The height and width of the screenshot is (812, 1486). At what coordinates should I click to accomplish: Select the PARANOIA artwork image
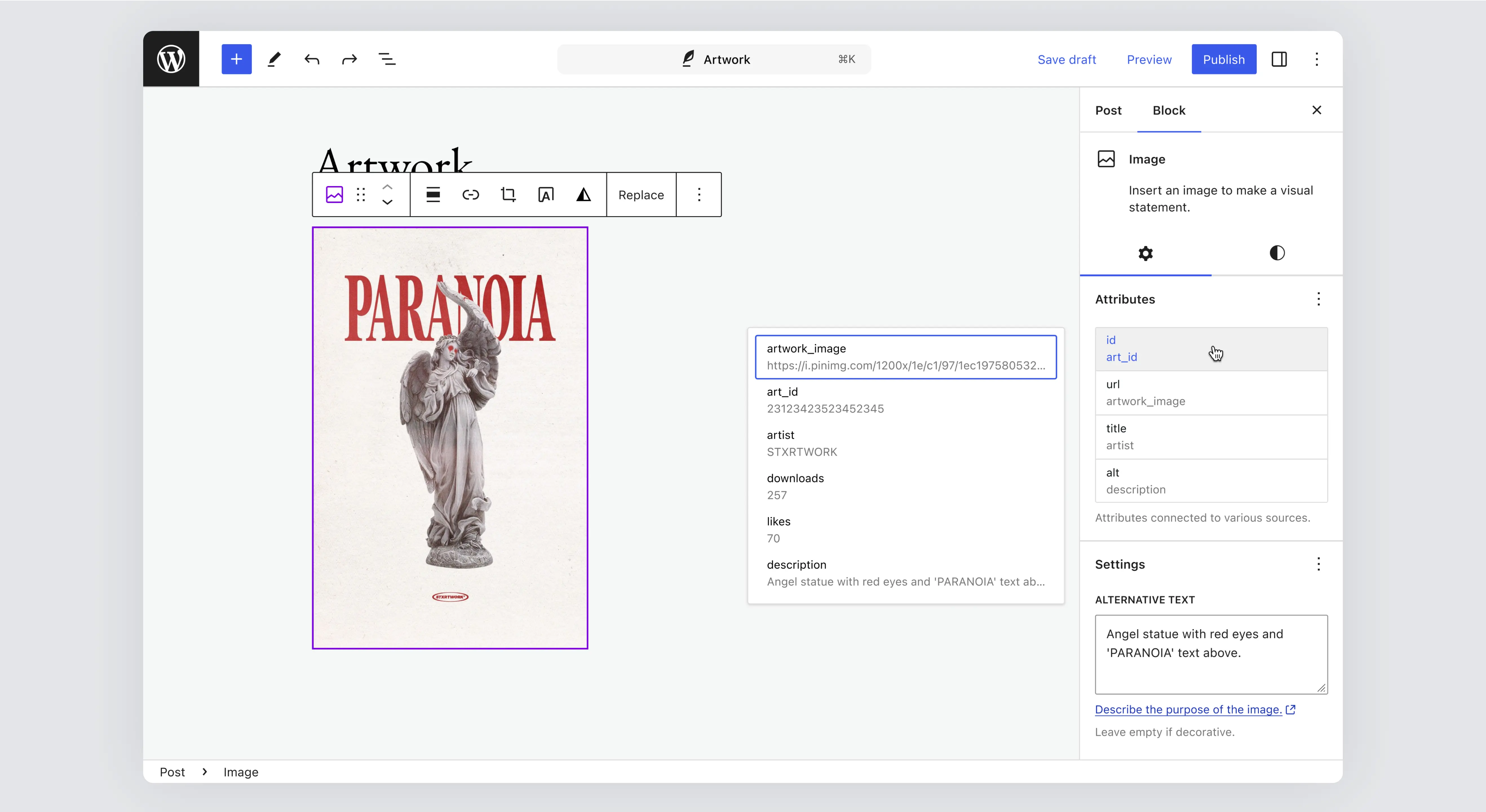(x=450, y=438)
